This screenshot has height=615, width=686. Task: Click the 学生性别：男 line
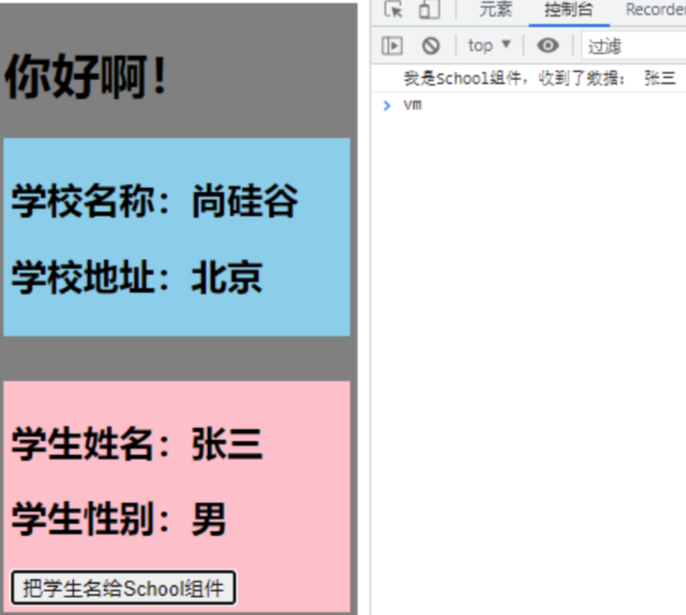click(119, 520)
